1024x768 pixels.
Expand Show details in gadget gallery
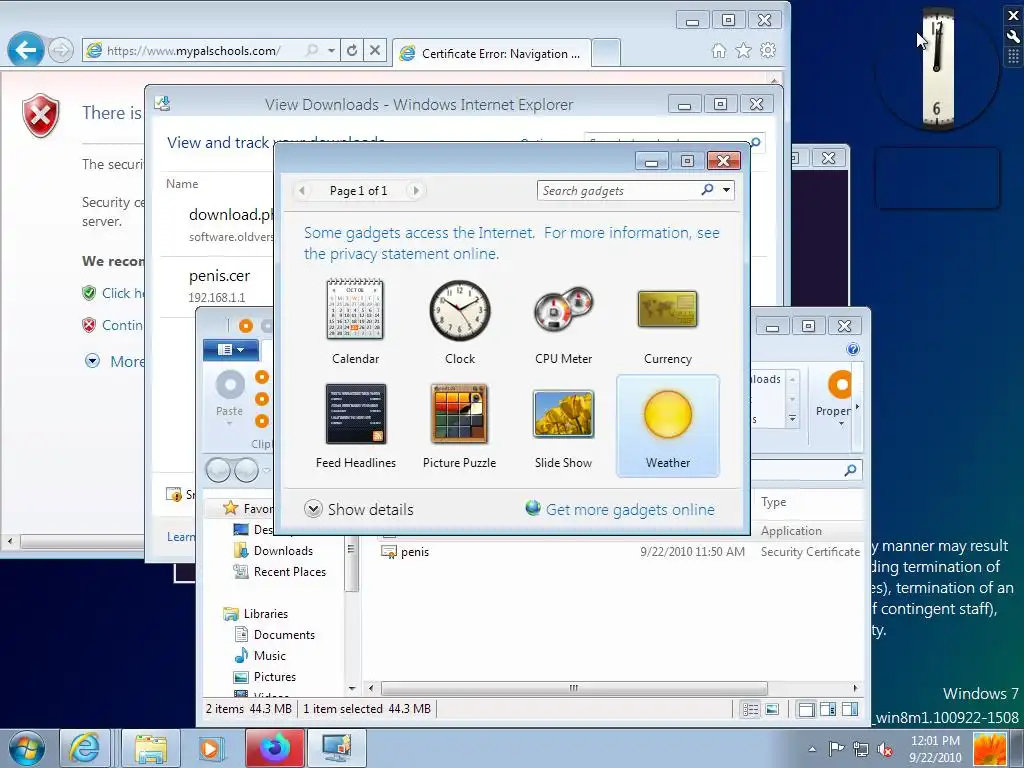coord(359,509)
